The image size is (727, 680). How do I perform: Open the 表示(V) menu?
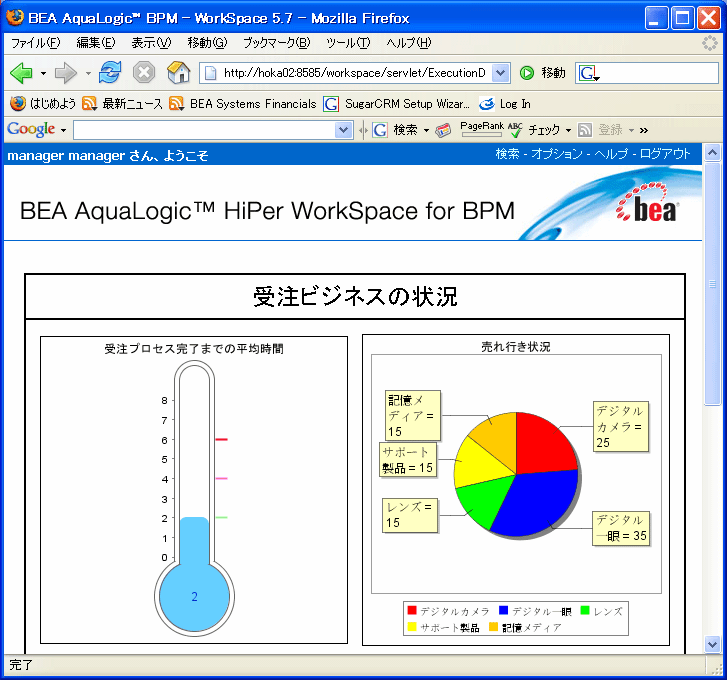click(151, 43)
